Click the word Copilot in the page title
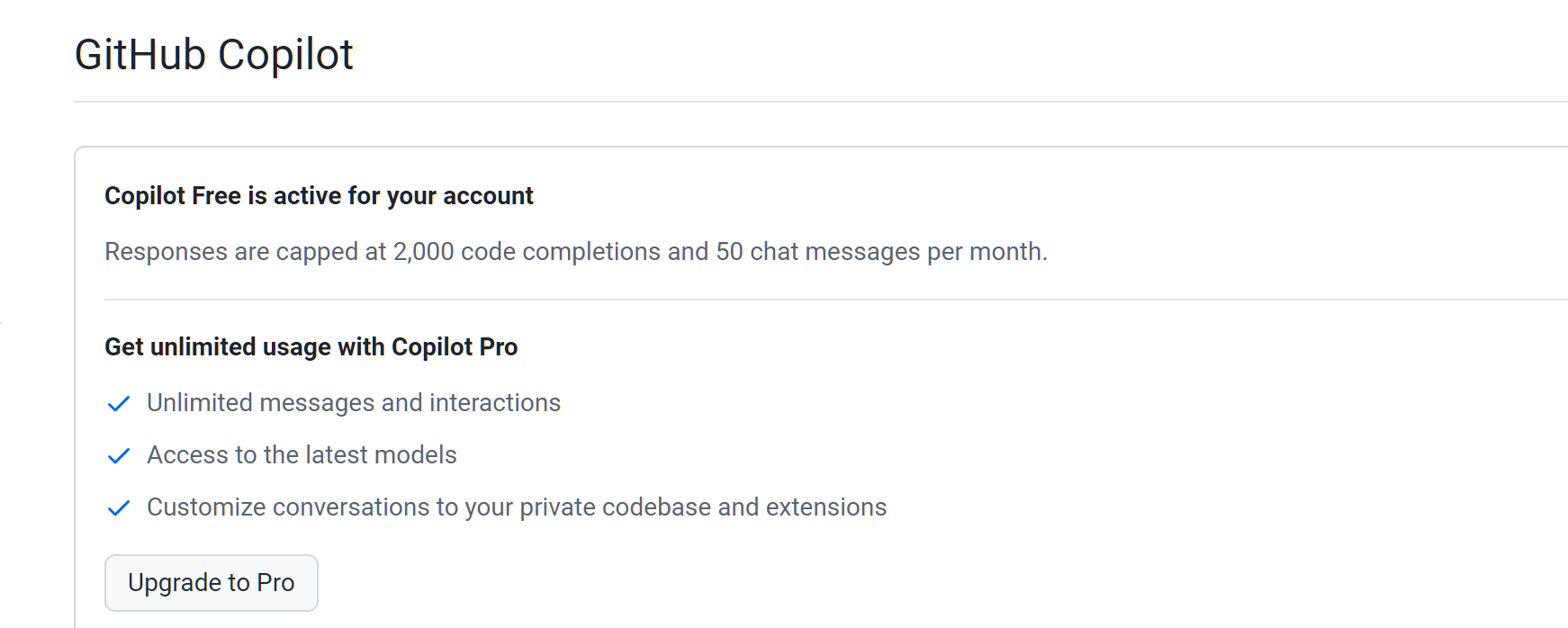This screenshot has width=1568, height=628. coord(285,55)
